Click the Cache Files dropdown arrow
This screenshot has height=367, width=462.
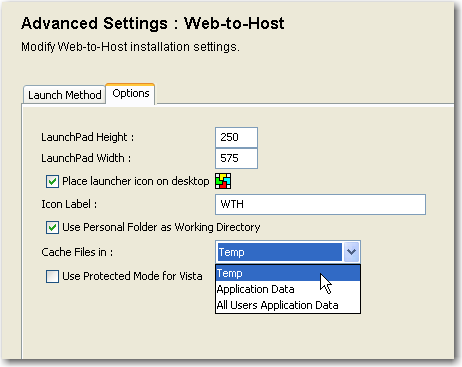tap(351, 252)
